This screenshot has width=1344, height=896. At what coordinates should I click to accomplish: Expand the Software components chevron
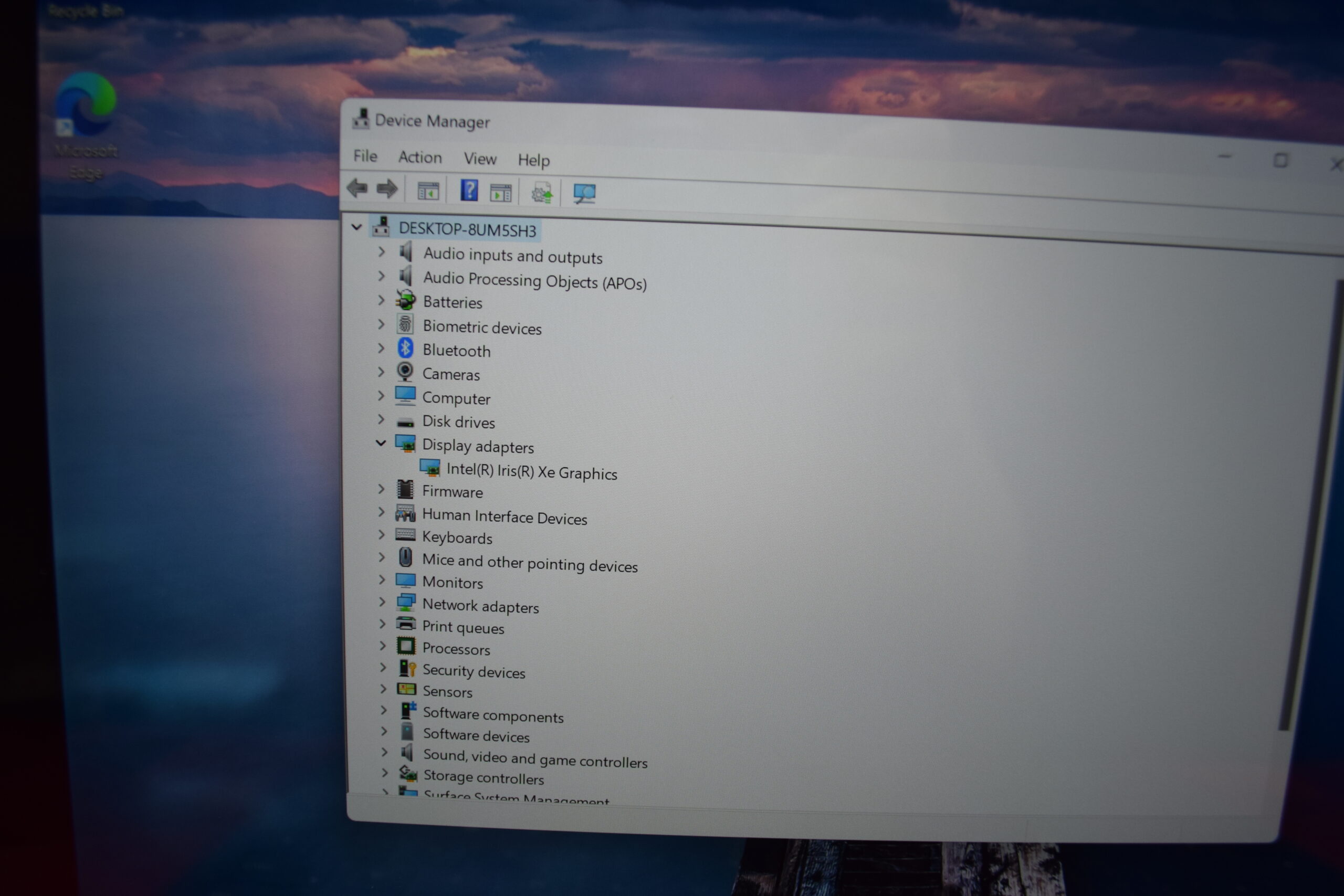383,710
